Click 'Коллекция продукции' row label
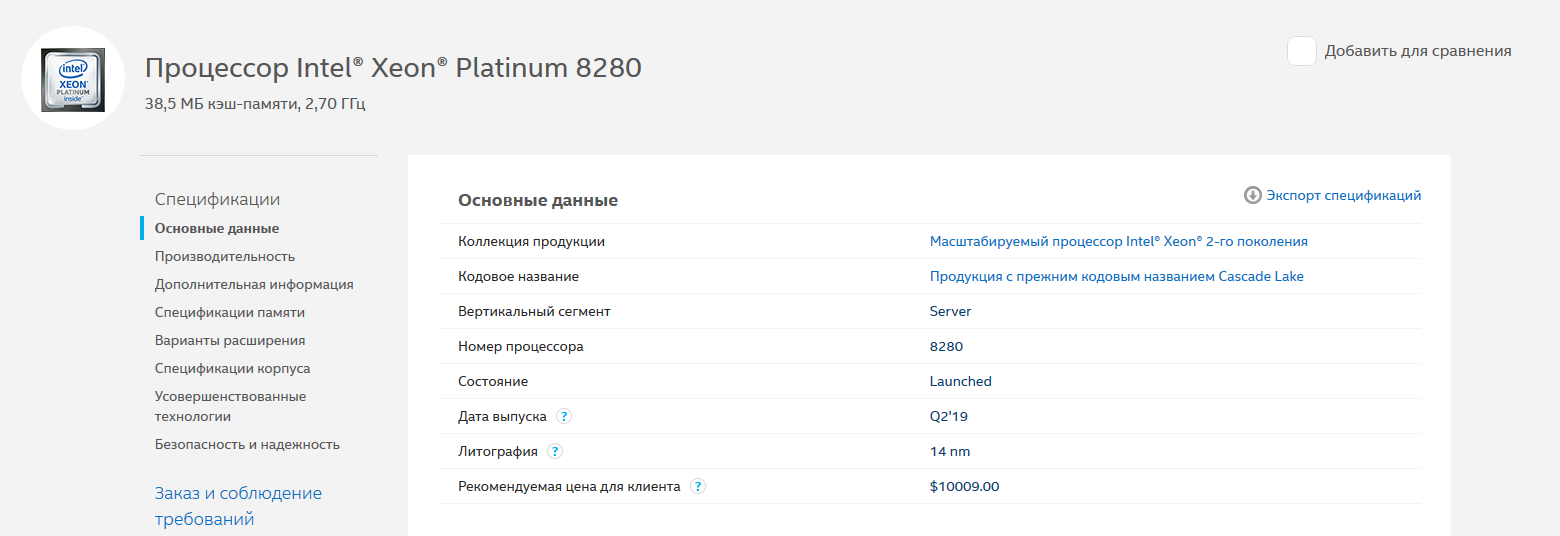This screenshot has height=536, width=1560. click(x=532, y=241)
